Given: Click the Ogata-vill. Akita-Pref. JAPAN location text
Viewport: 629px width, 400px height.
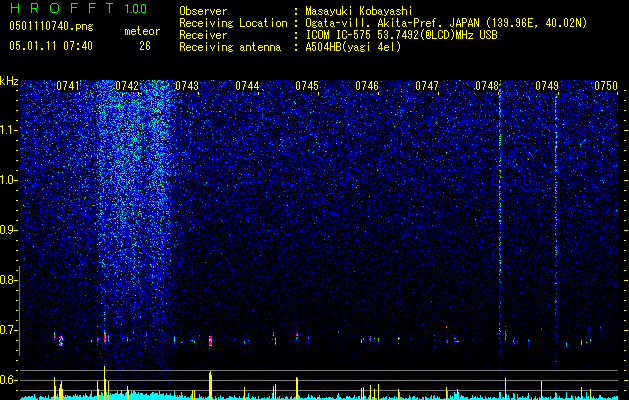Looking at the screenshot, I should click(x=446, y=23).
